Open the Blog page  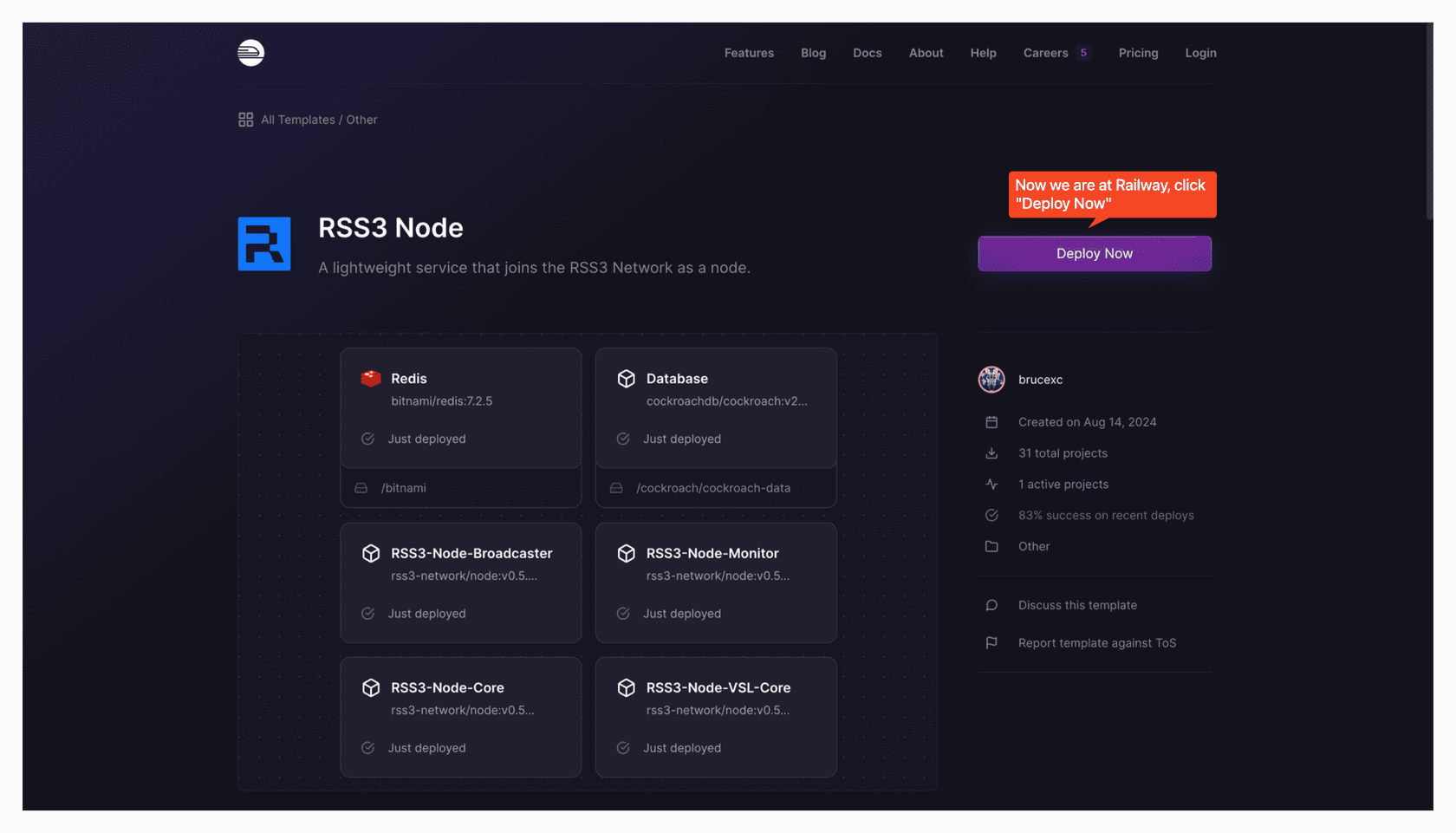click(x=813, y=53)
